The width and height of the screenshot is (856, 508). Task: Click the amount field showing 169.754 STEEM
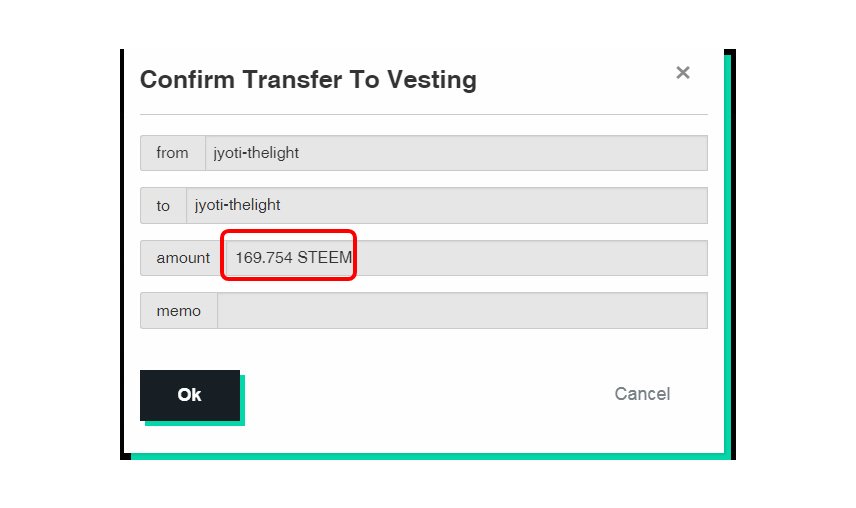[x=466, y=258]
